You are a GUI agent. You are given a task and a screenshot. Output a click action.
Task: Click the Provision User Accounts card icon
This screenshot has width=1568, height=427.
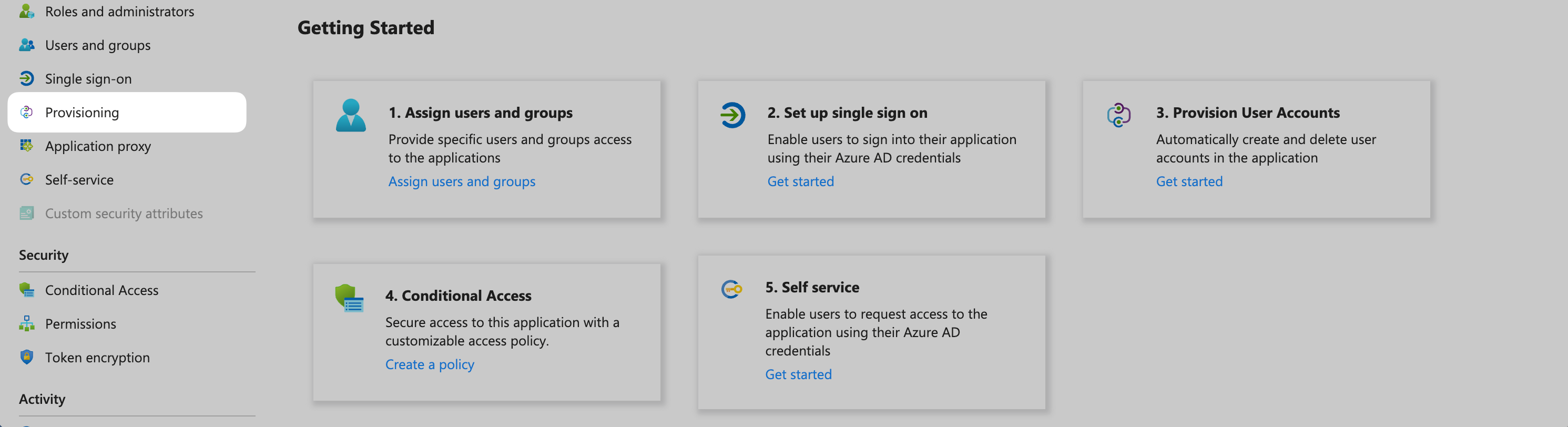pos(1118,115)
